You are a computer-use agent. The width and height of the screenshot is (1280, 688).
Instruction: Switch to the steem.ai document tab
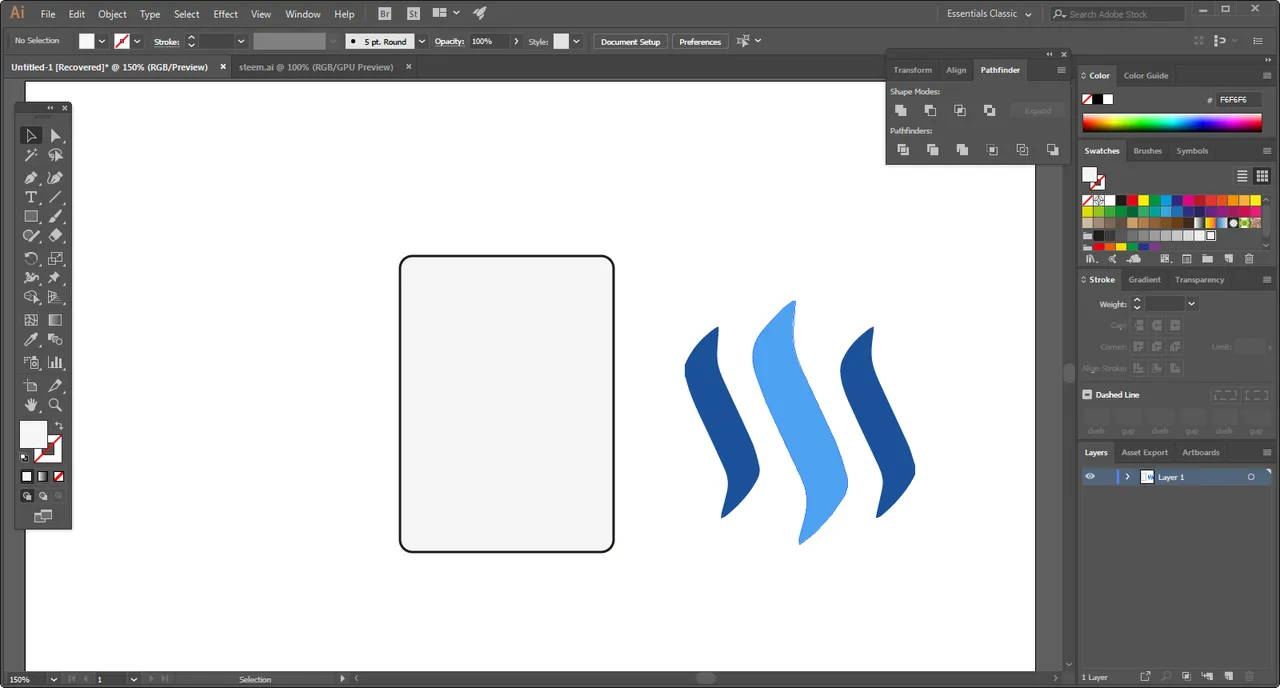(x=316, y=67)
